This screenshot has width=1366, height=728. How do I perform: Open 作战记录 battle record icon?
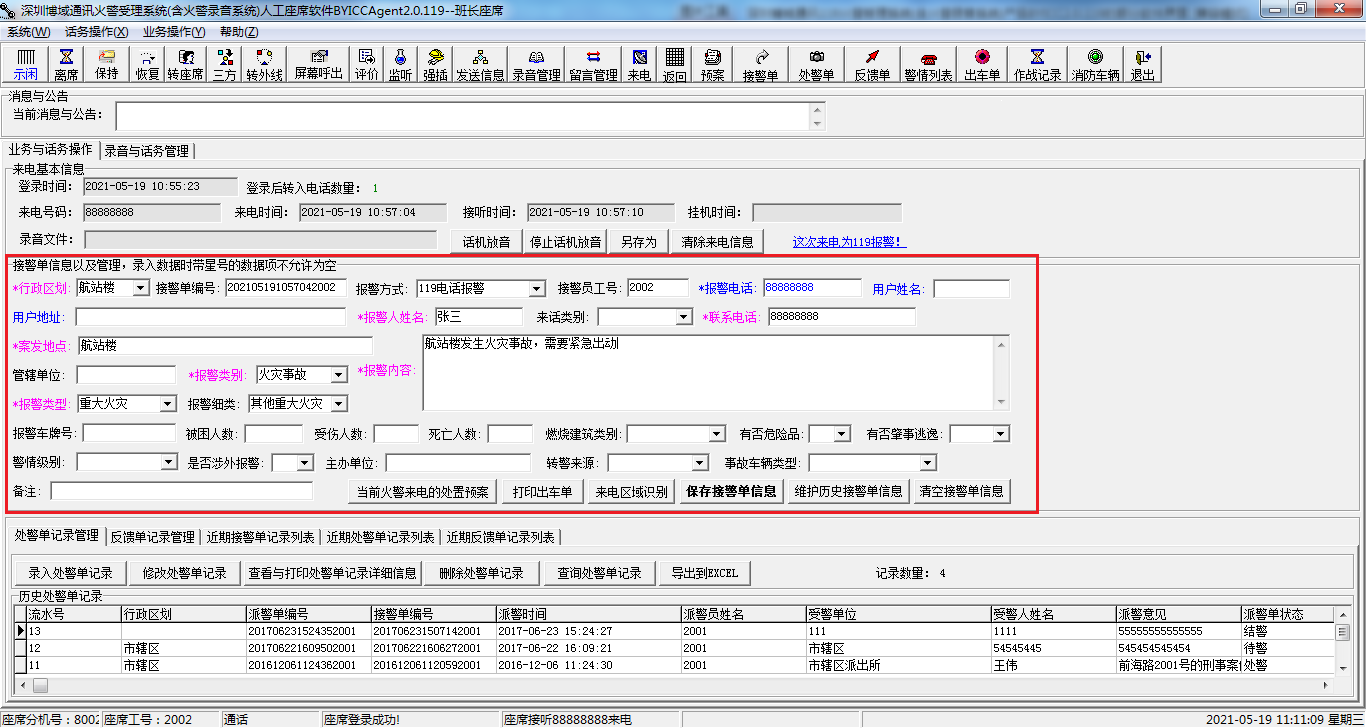1038,65
